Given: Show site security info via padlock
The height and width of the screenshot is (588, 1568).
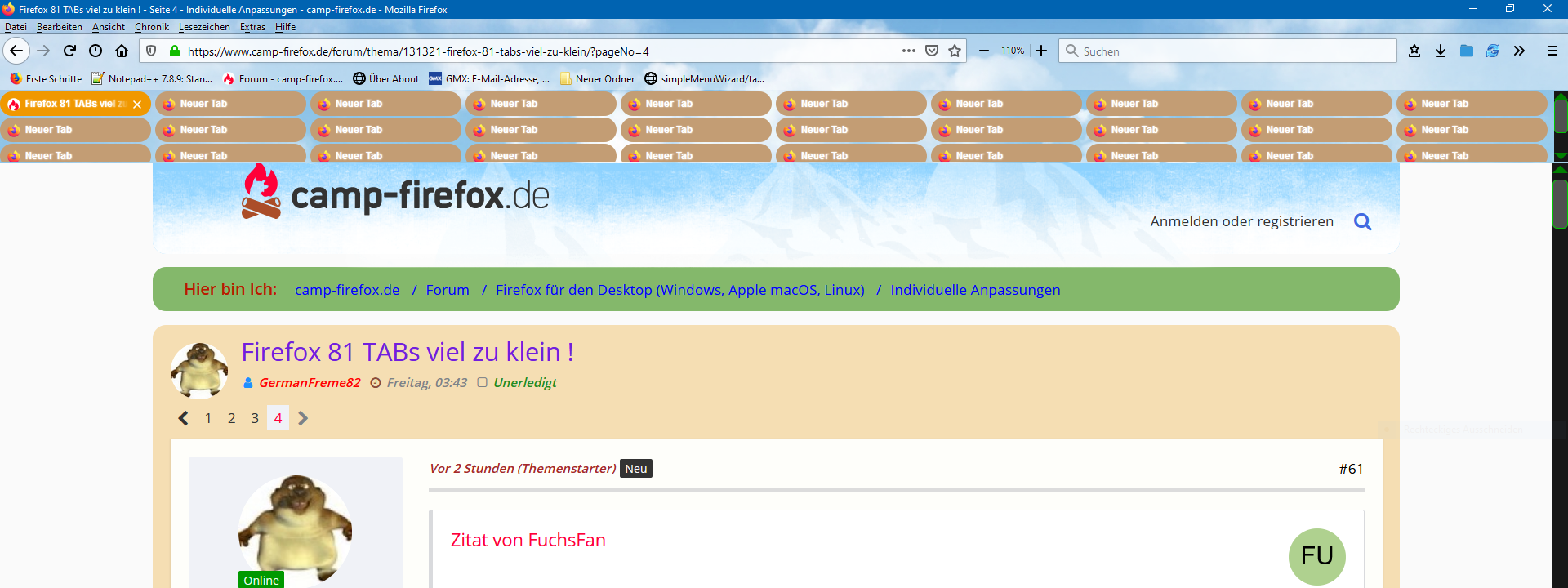Looking at the screenshot, I should pos(174,51).
